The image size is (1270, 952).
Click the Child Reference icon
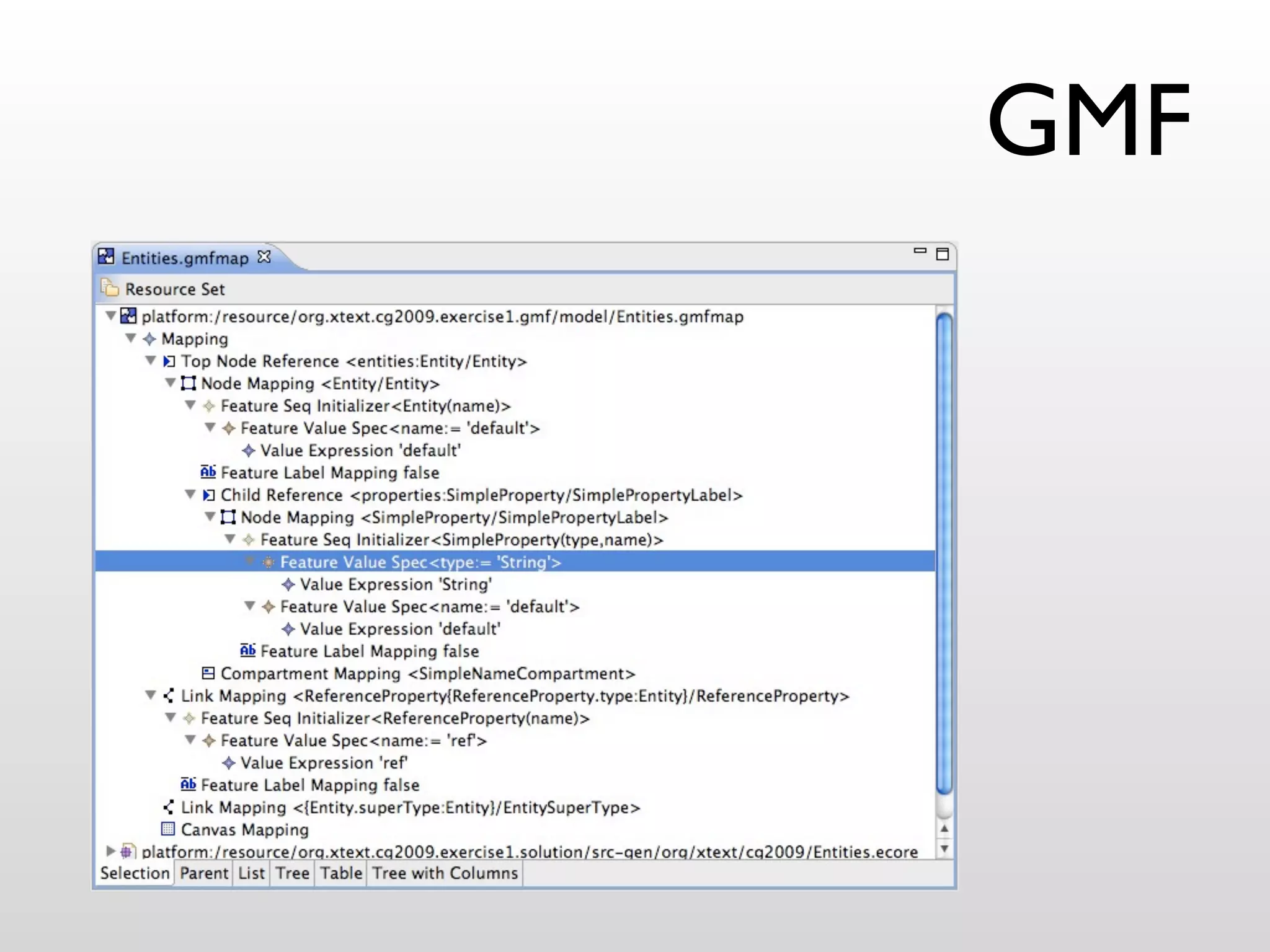[x=208, y=495]
